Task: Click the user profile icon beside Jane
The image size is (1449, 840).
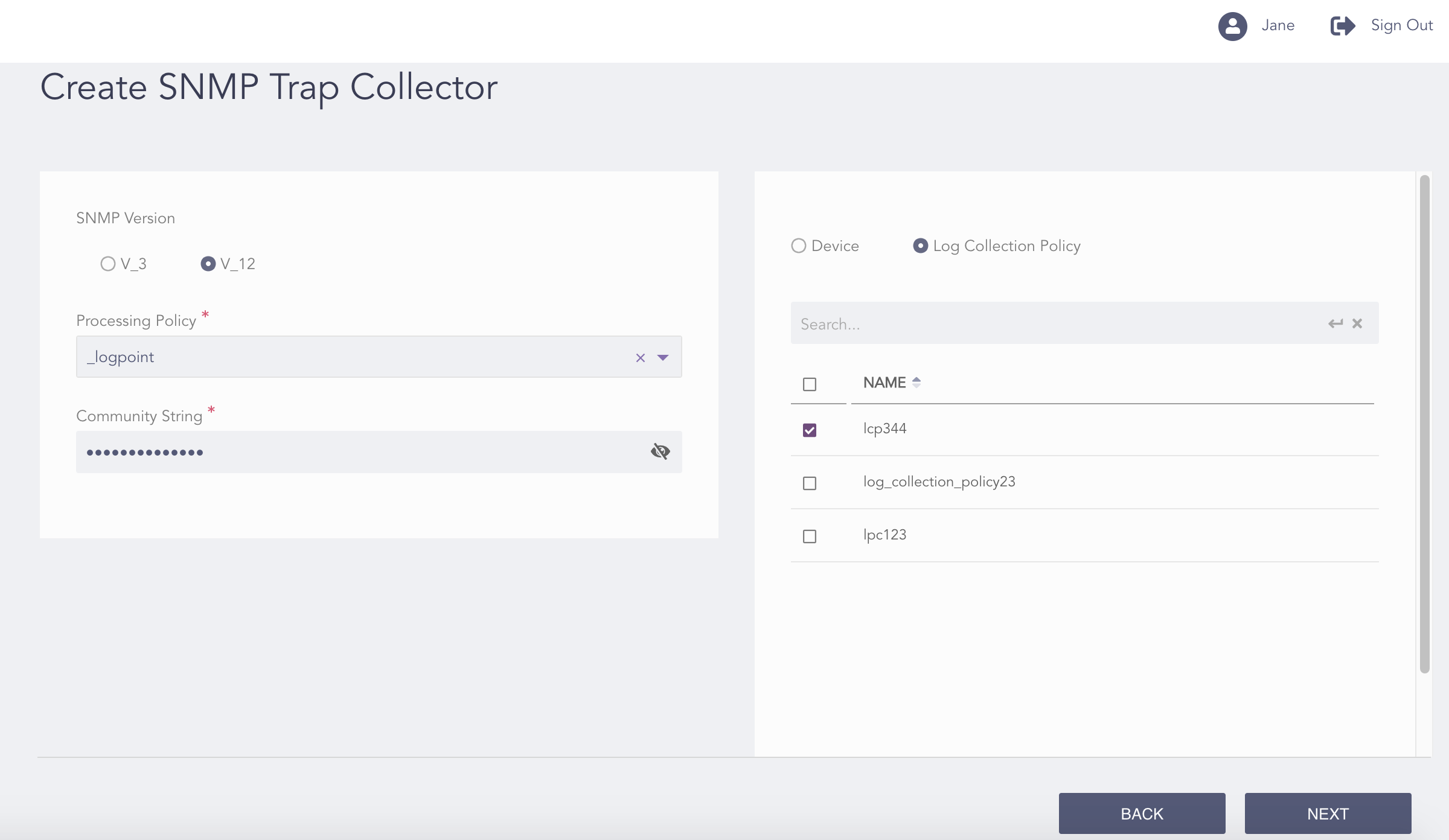Action: click(1232, 26)
